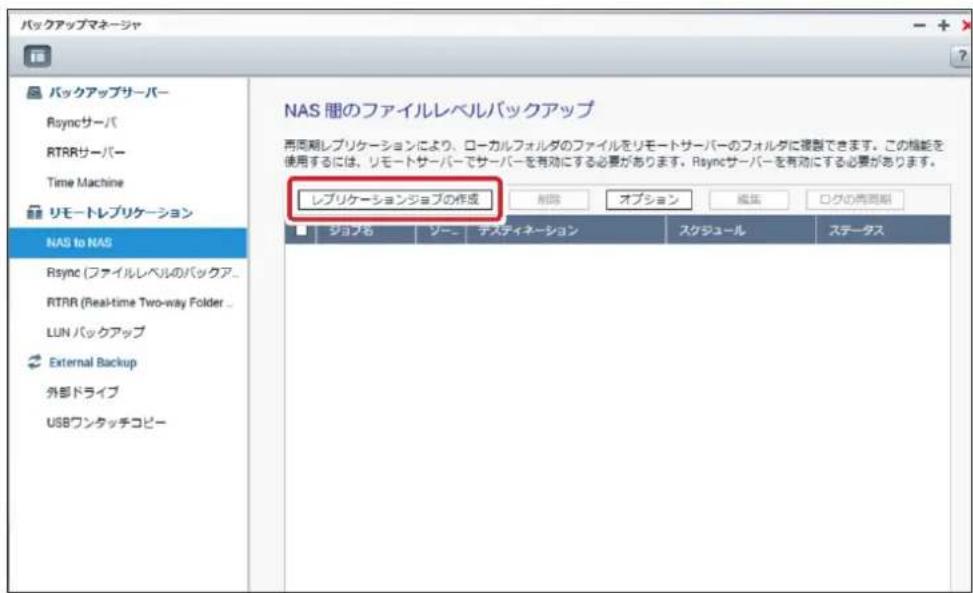Viewport: 973px width, 593px height.
Task: Click the External Backup sync icon
Action: click(x=34, y=362)
